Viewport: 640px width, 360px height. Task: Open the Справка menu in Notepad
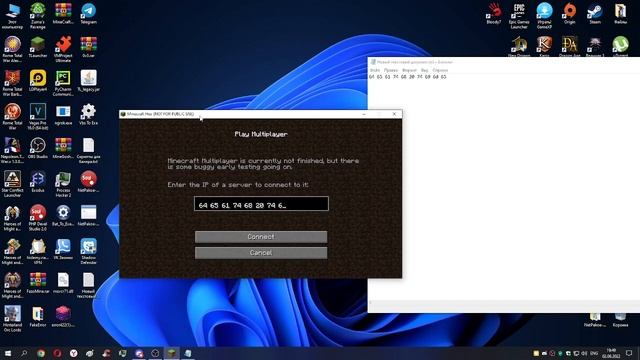440,70
